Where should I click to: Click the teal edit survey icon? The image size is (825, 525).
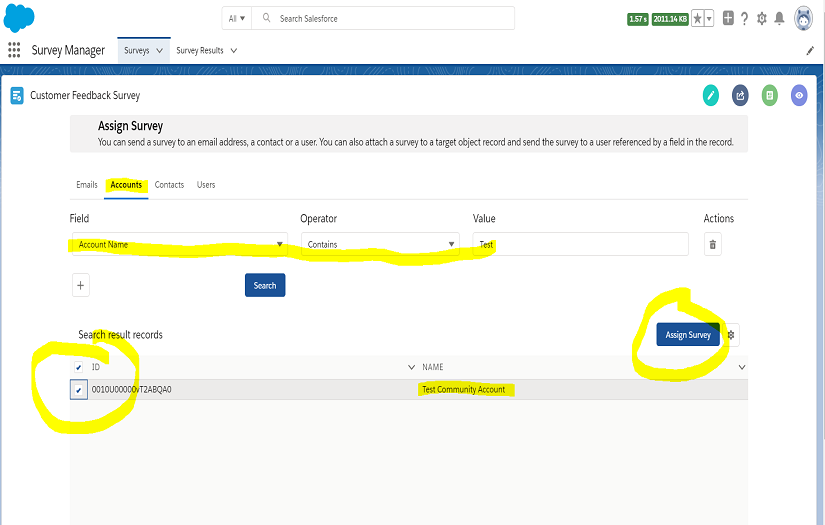point(711,95)
